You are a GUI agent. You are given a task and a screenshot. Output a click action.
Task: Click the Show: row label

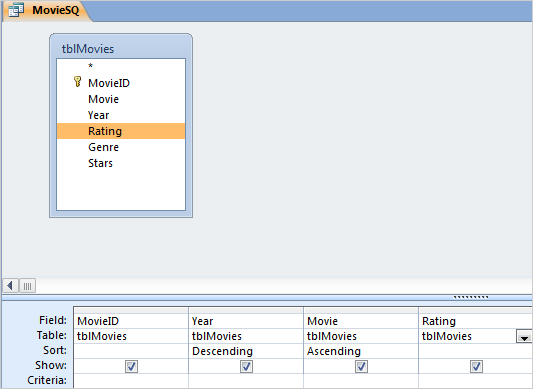[51, 365]
